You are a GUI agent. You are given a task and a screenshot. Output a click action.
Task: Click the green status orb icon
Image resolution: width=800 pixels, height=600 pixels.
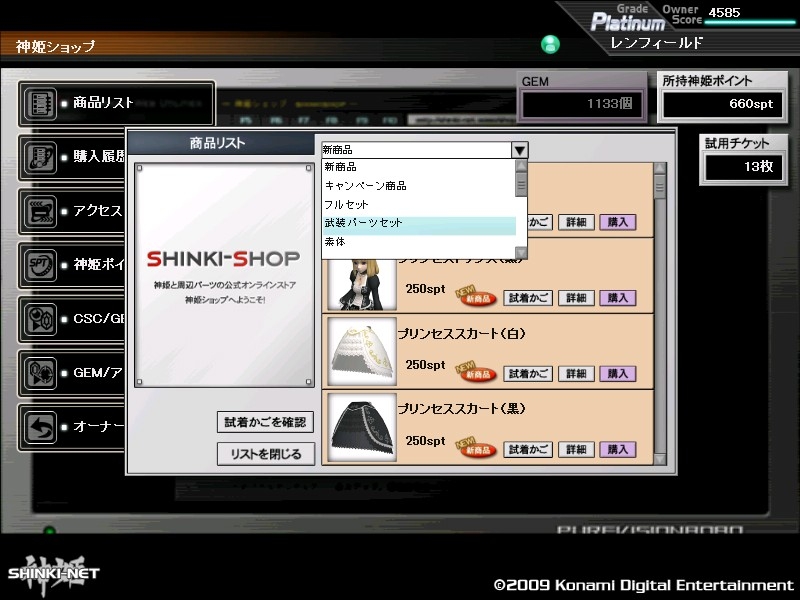tap(550, 44)
